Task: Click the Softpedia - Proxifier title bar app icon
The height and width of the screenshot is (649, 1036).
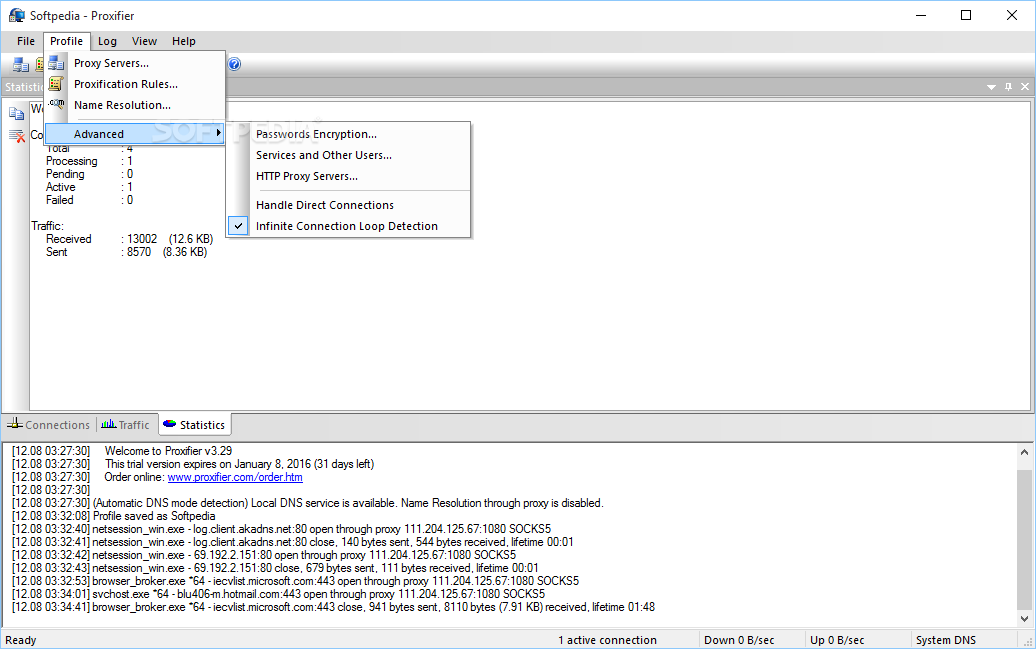Action: 17,15
